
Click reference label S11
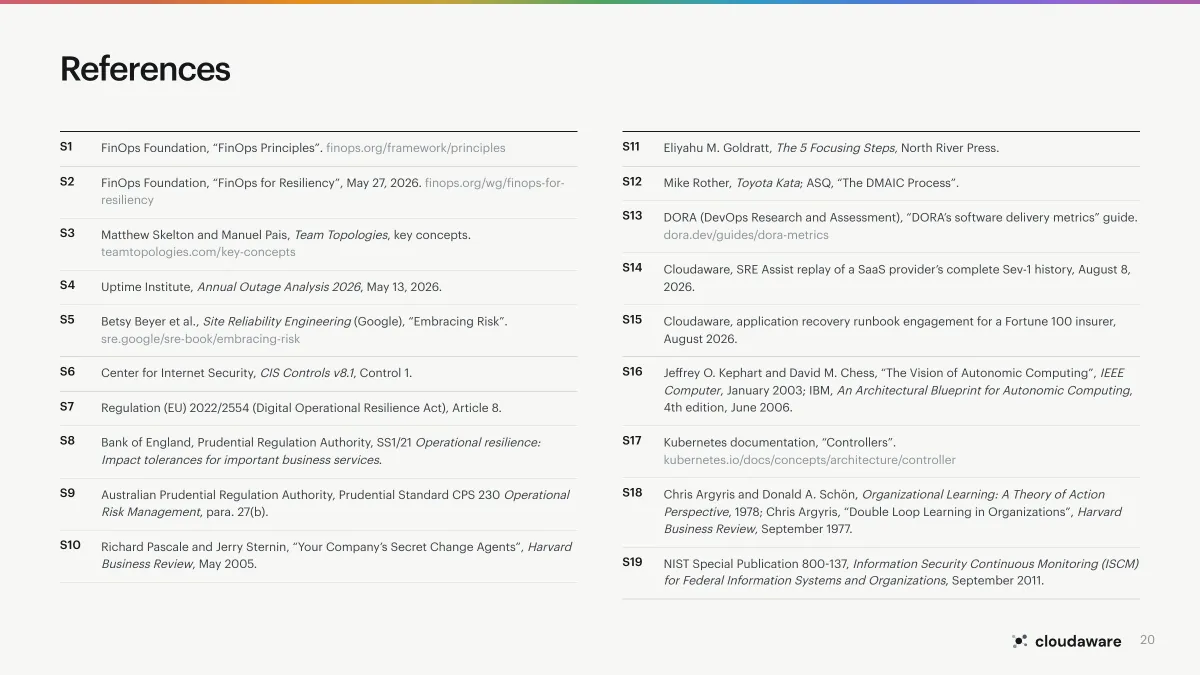[631, 147]
